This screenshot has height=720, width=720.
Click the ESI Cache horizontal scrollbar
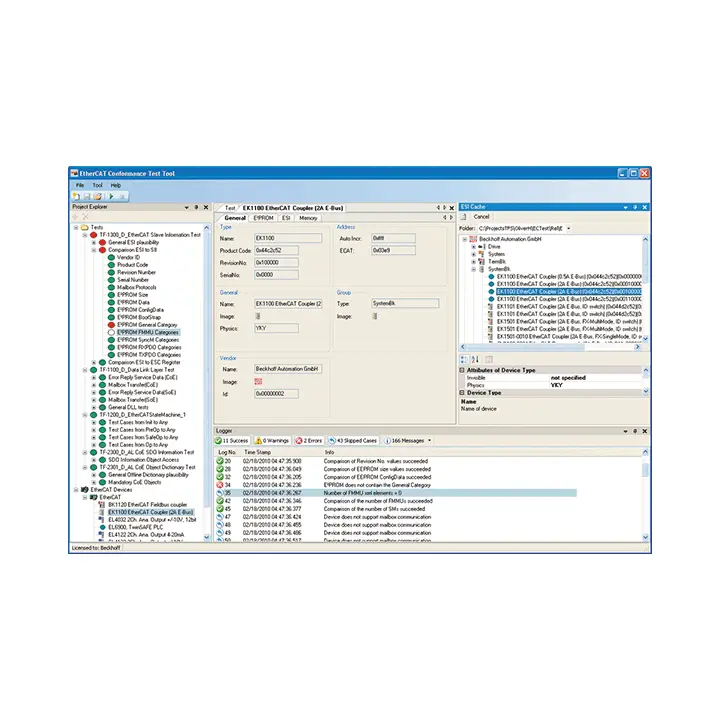550,347
